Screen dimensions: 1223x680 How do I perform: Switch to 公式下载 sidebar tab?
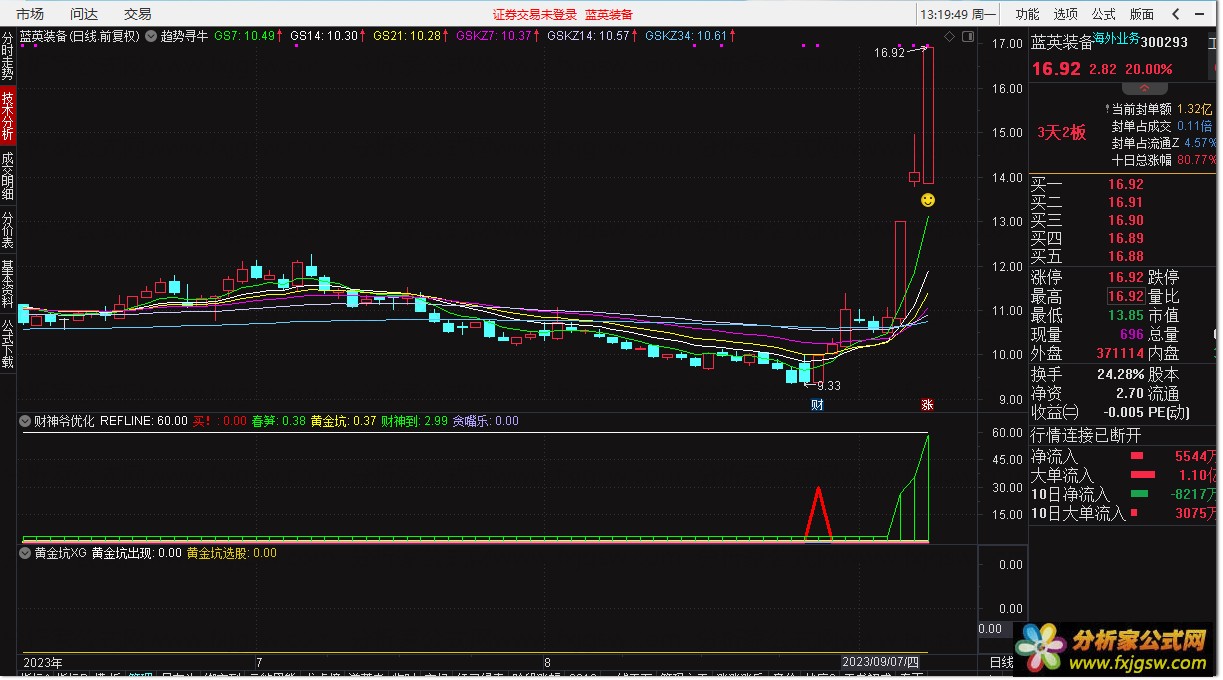click(x=8, y=343)
